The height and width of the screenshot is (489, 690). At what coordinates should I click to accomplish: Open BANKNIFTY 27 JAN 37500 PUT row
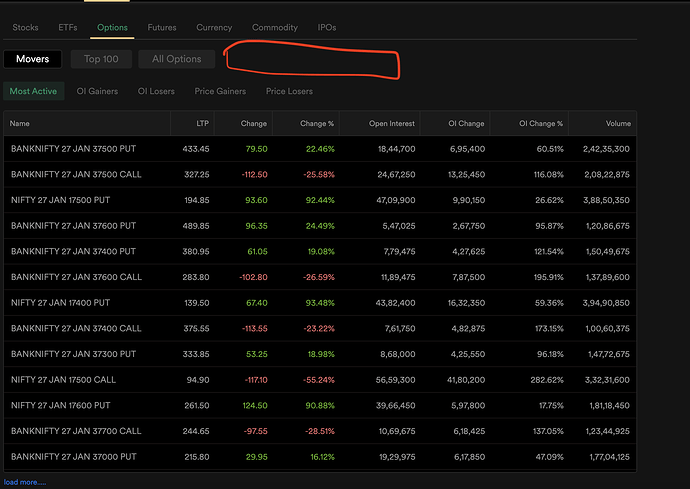click(320, 149)
